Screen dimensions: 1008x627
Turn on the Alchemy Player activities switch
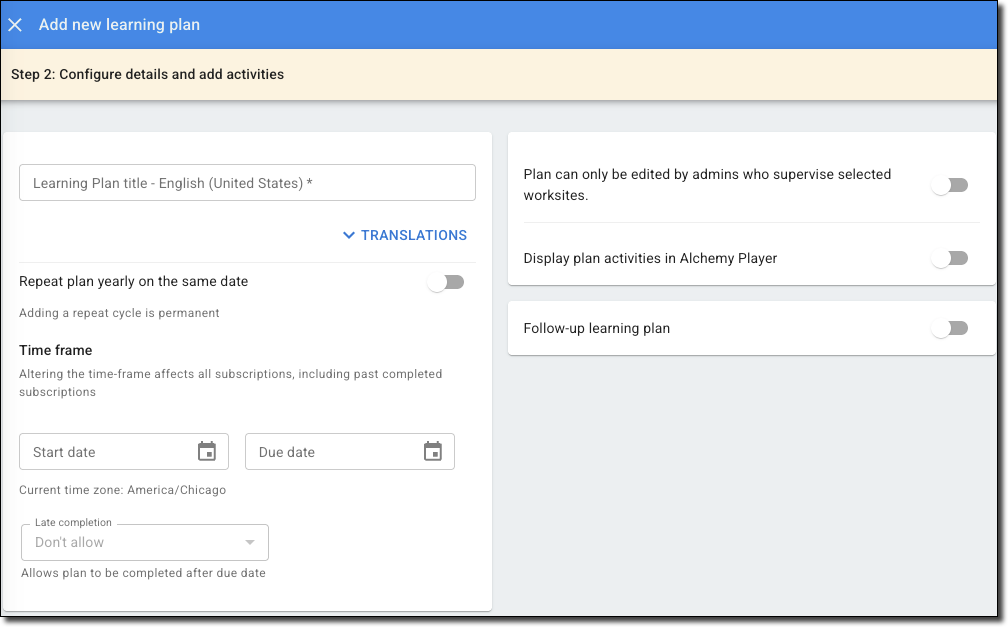949,258
